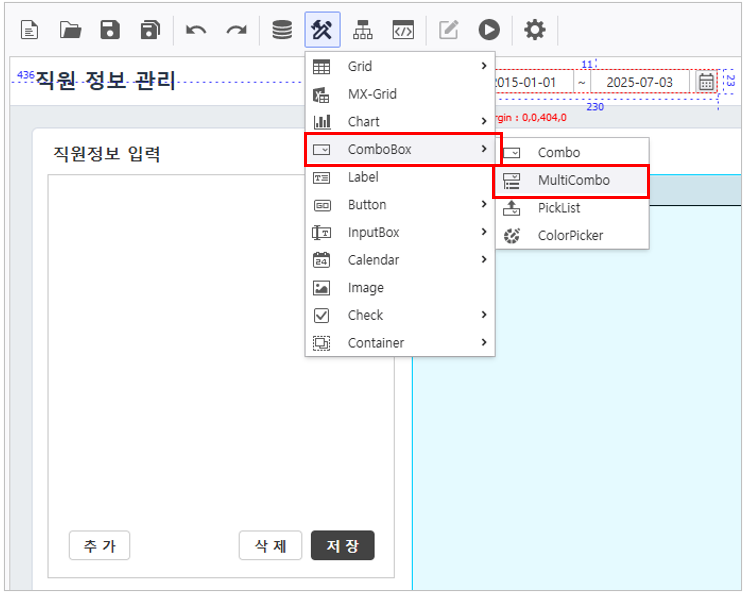745x593 pixels.
Task: Click the save icon in toolbar
Action: click(110, 30)
